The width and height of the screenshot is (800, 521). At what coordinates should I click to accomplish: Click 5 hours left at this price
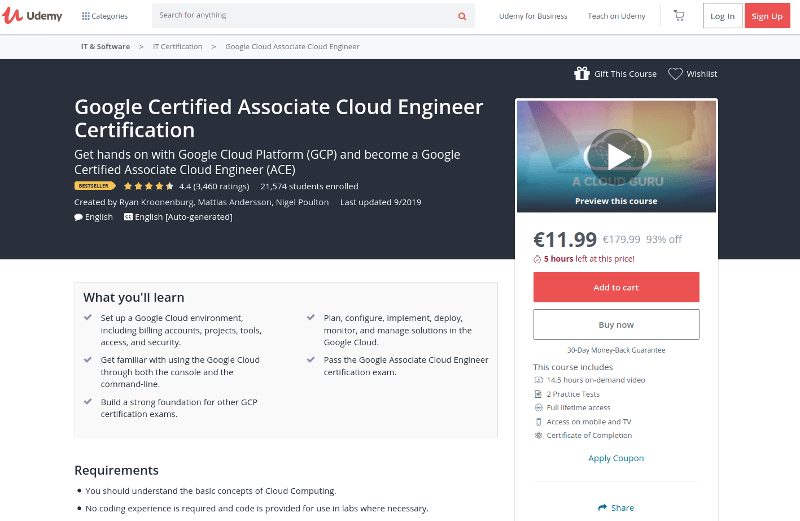[x=589, y=259]
